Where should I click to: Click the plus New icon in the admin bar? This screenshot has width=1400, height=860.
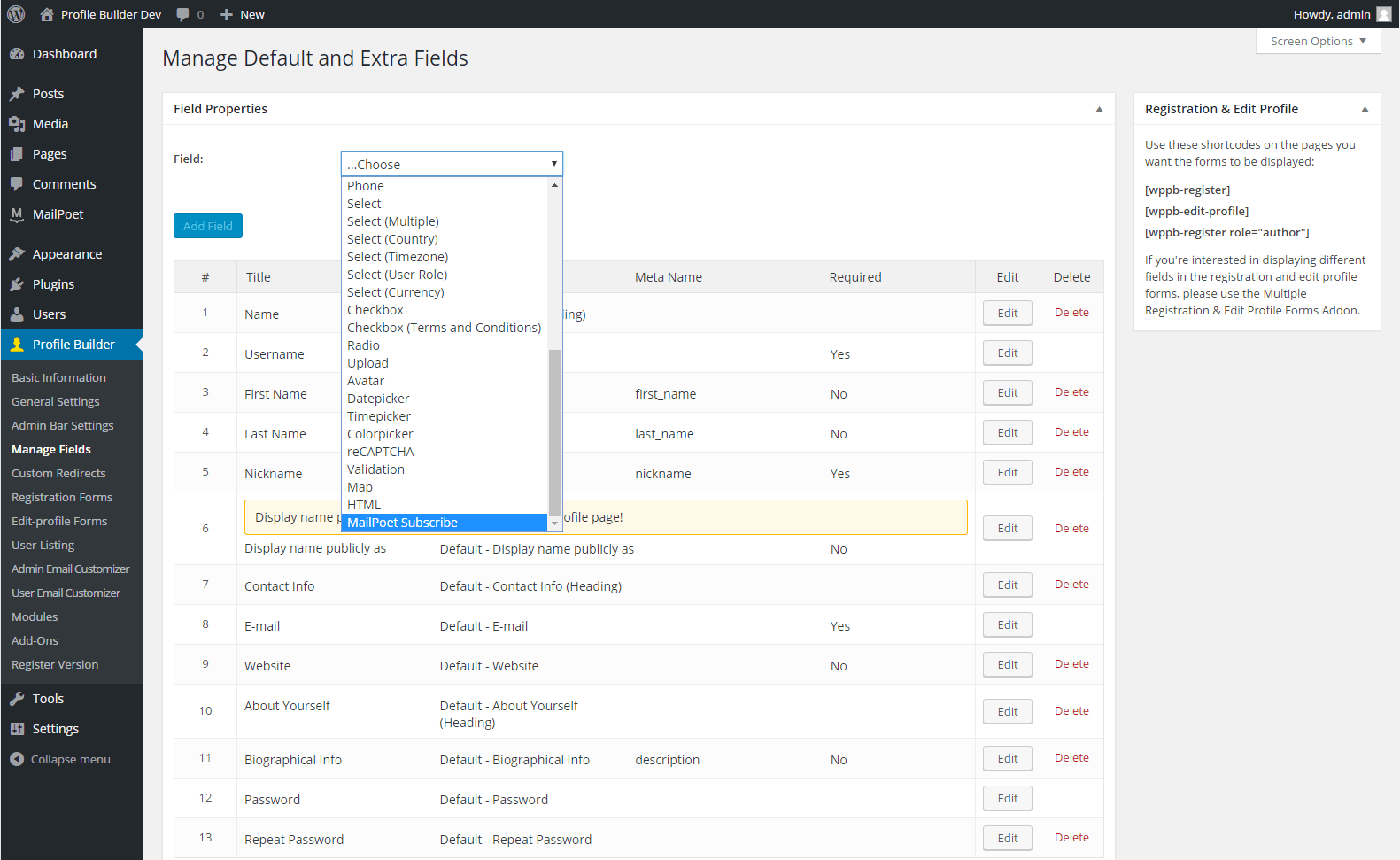[x=227, y=14]
